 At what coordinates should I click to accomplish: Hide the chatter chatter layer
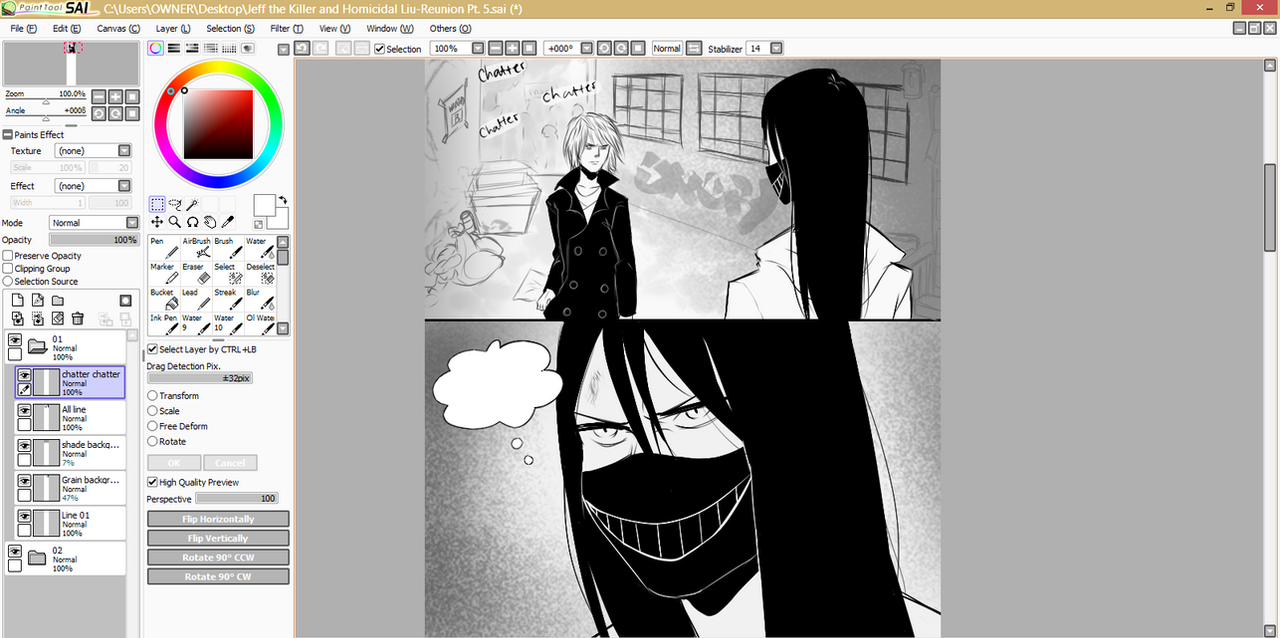pyautogui.click(x=24, y=375)
